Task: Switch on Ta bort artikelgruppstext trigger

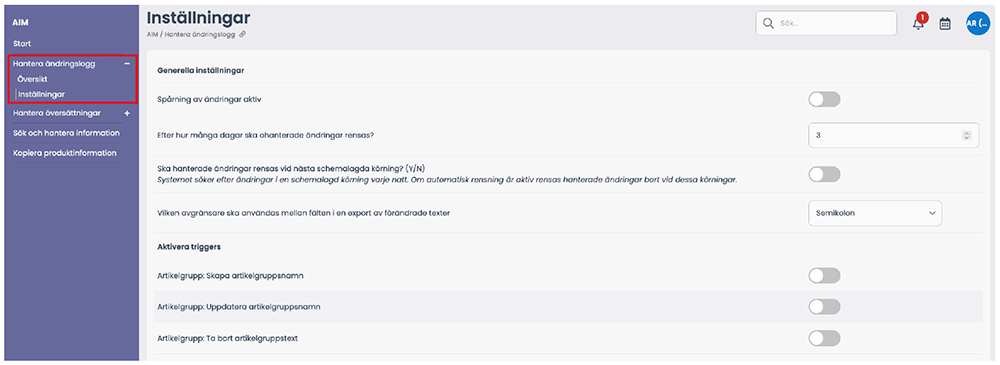Action: pyautogui.click(x=824, y=338)
